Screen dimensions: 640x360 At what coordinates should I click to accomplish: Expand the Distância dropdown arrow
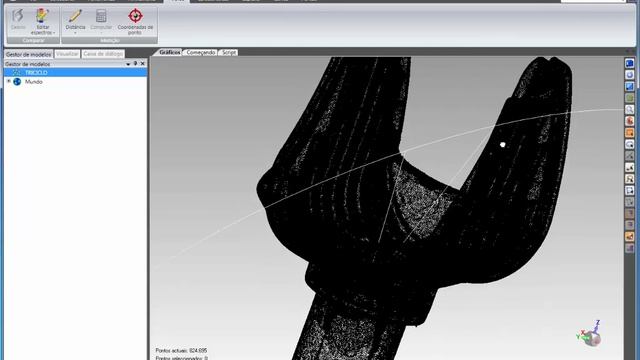coord(75,33)
